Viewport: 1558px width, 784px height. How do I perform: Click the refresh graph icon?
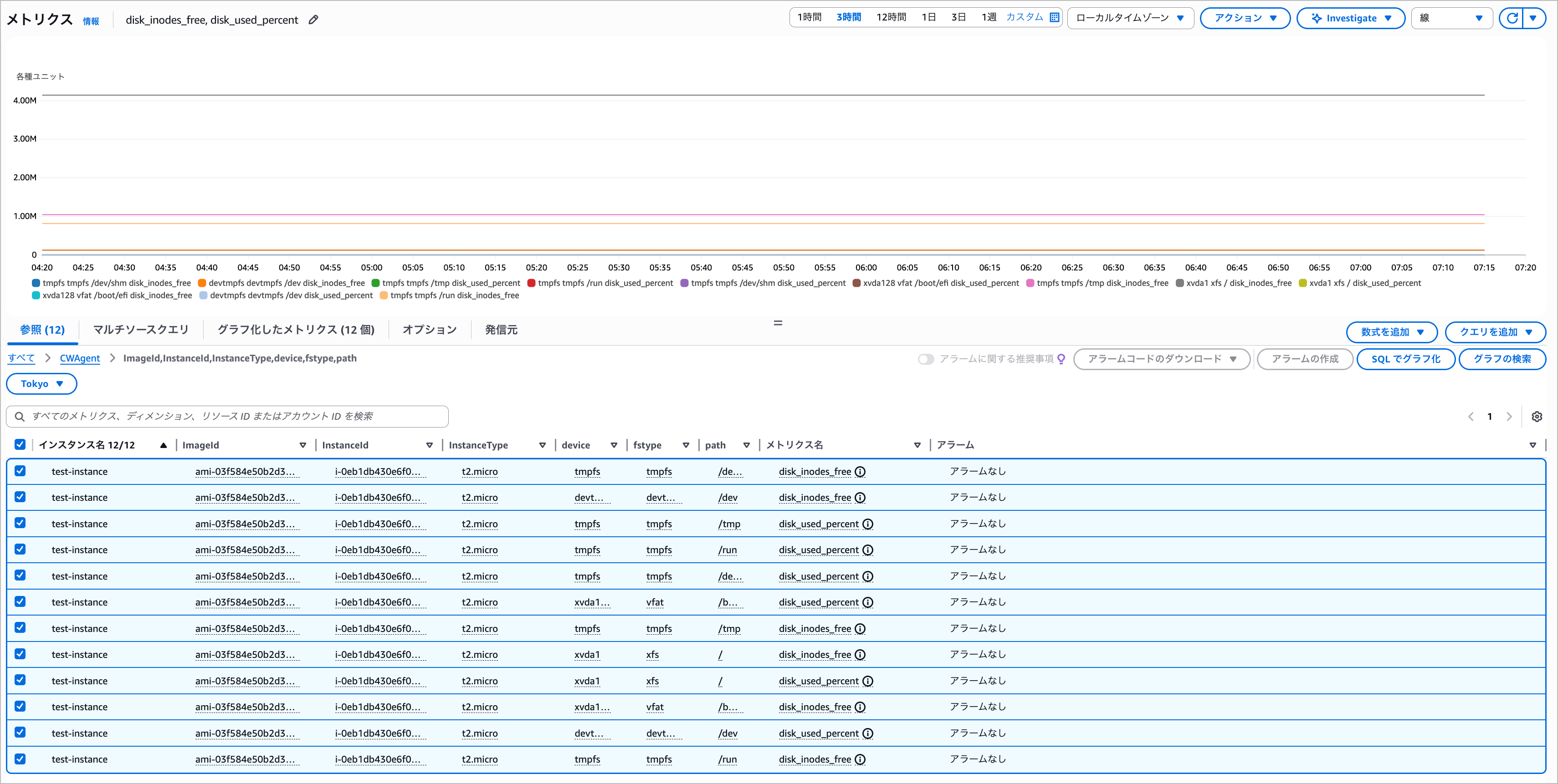coord(1512,18)
